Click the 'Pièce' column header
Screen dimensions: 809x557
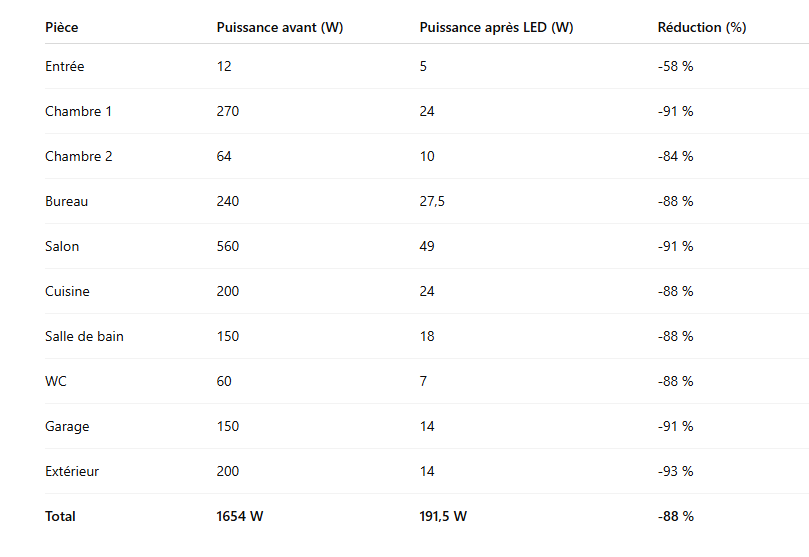click(x=61, y=27)
